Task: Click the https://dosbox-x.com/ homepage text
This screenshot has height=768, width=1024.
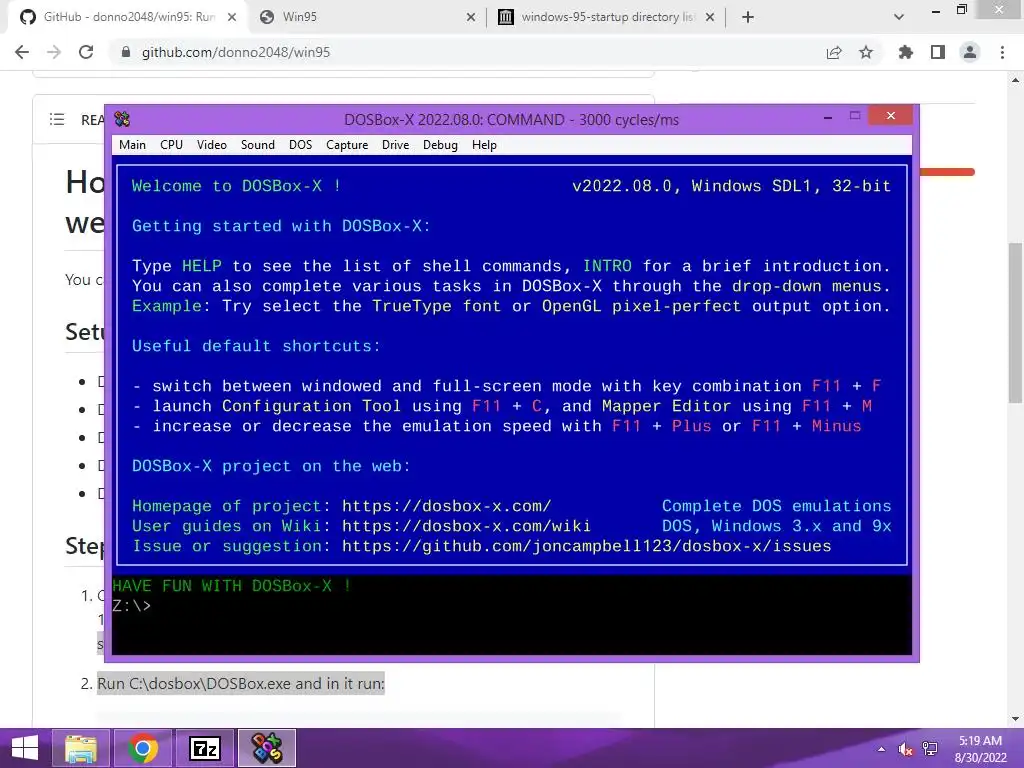Action: tap(447, 506)
